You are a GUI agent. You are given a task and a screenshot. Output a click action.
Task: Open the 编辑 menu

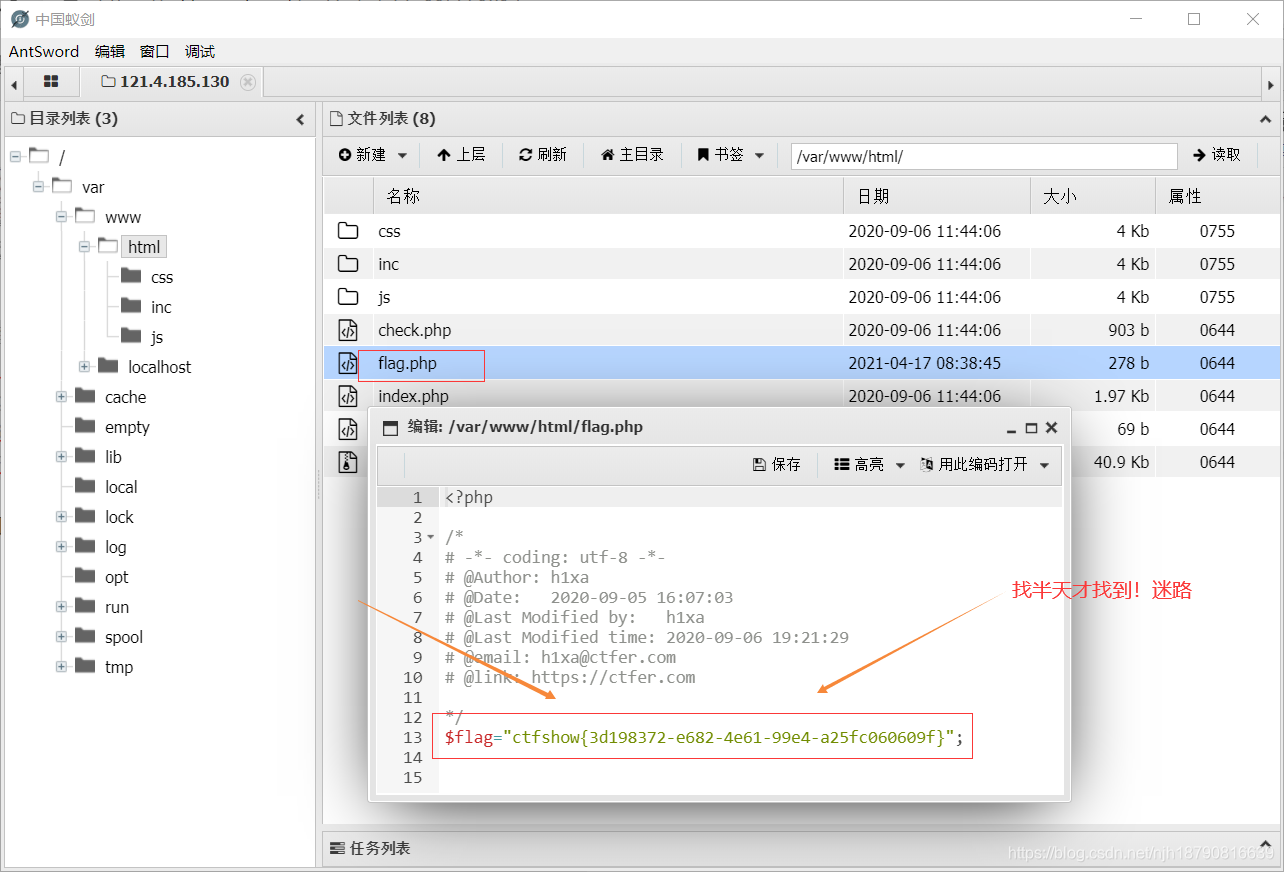tap(110, 52)
